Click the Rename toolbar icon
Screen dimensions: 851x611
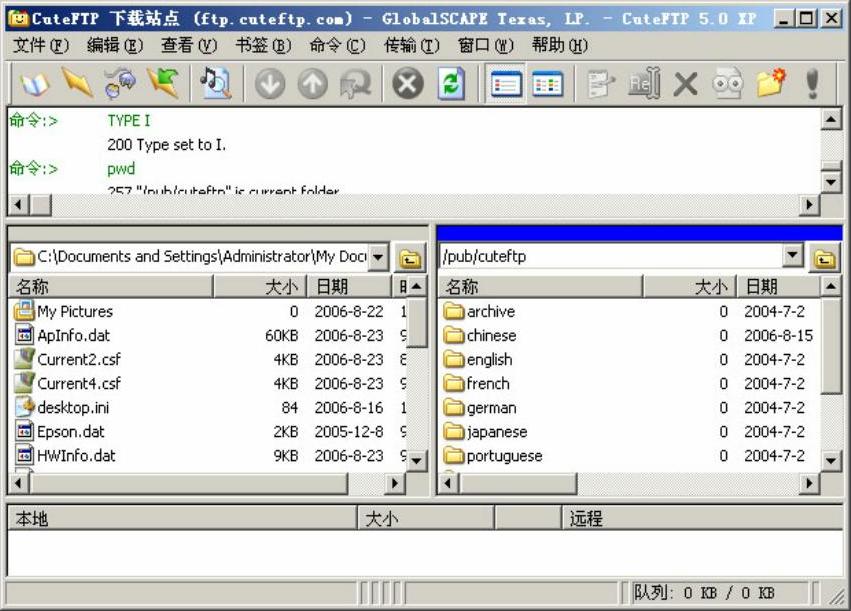644,84
